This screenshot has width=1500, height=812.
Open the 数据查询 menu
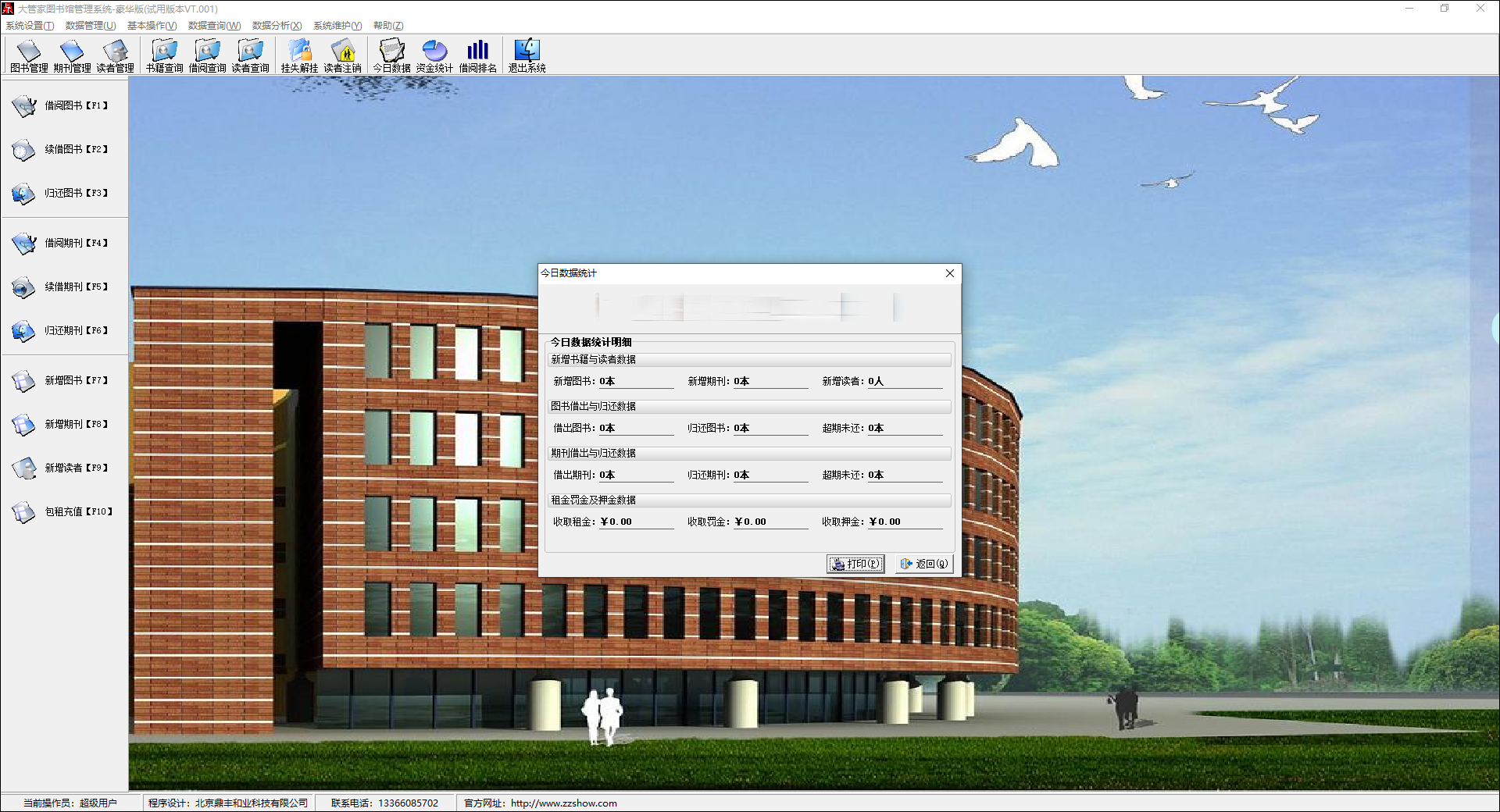click(214, 26)
